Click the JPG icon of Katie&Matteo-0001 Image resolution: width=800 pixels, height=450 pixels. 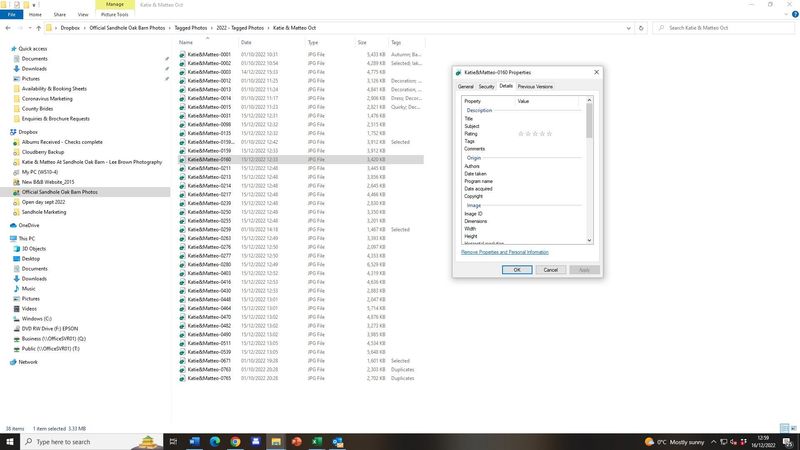182,54
